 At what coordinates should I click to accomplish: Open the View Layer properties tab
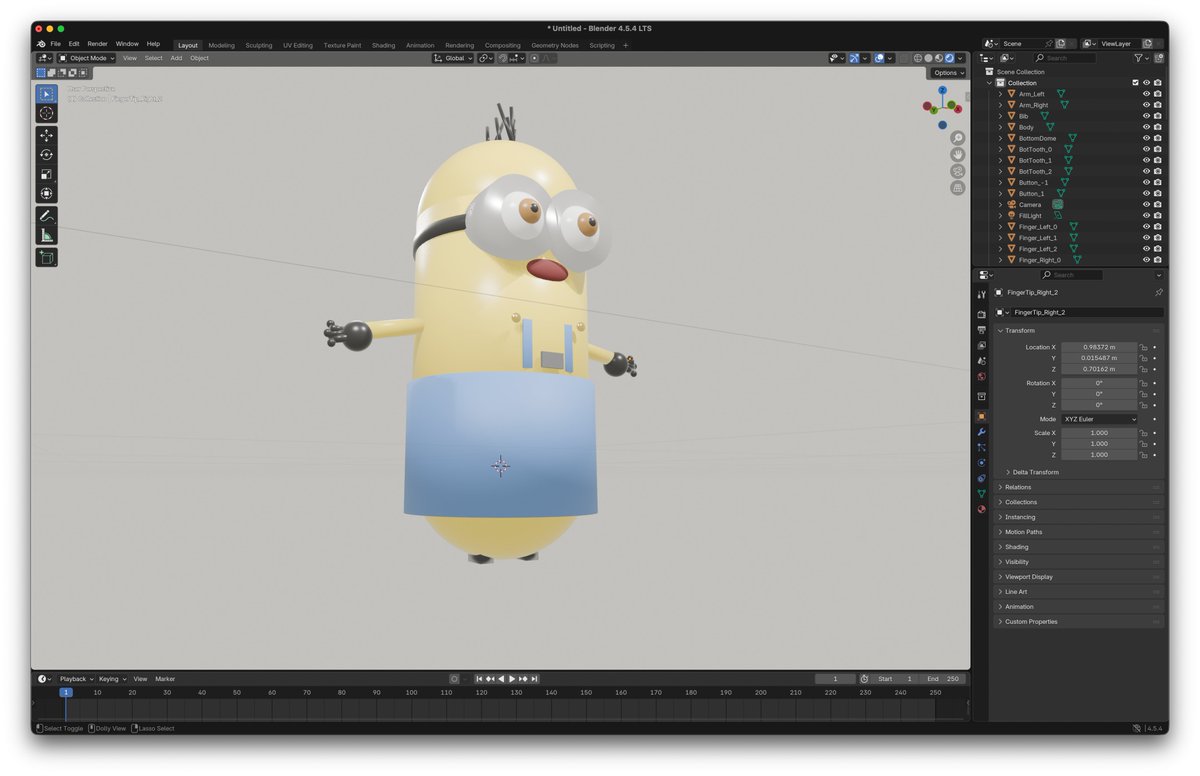click(981, 345)
